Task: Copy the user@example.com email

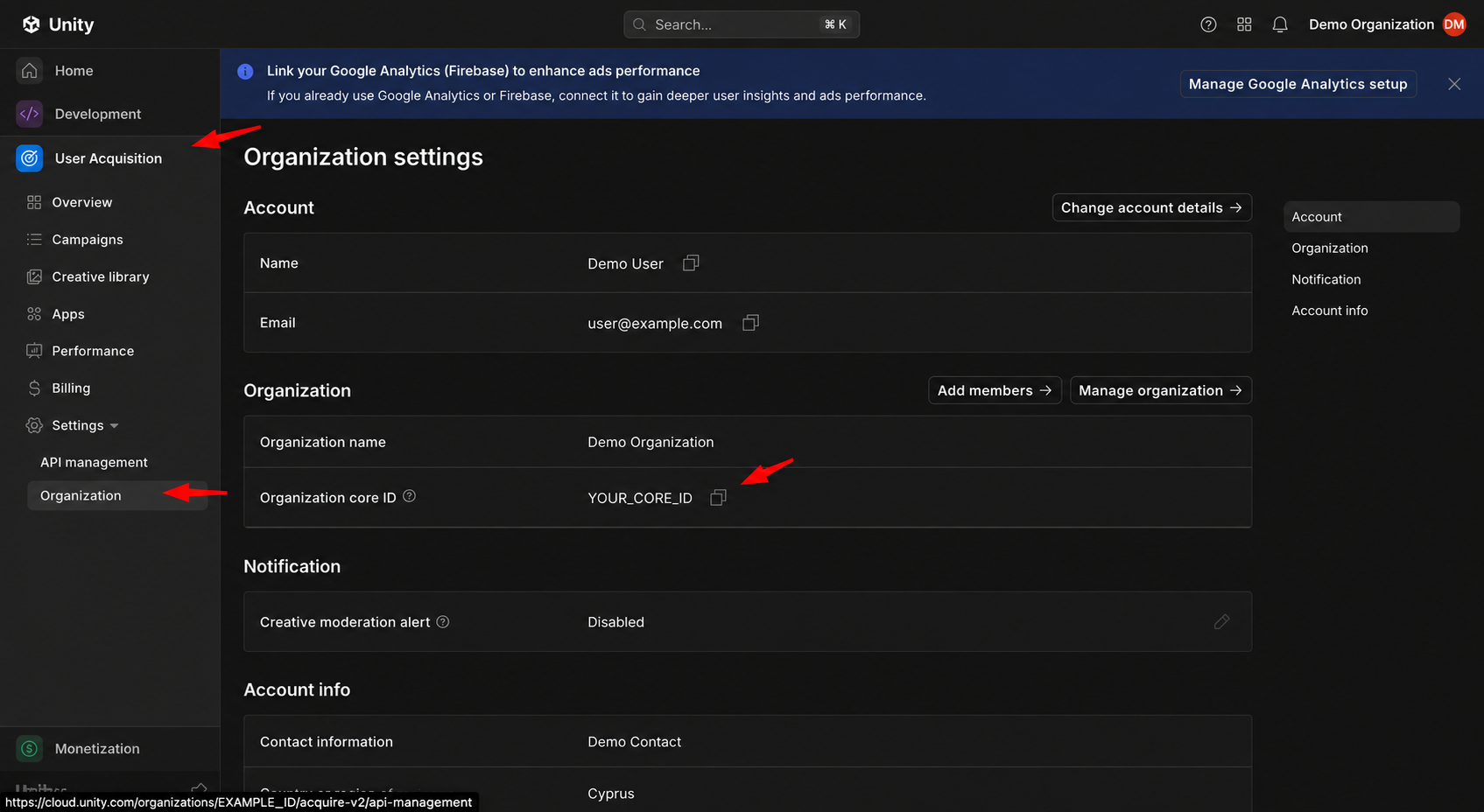Action: coord(750,323)
